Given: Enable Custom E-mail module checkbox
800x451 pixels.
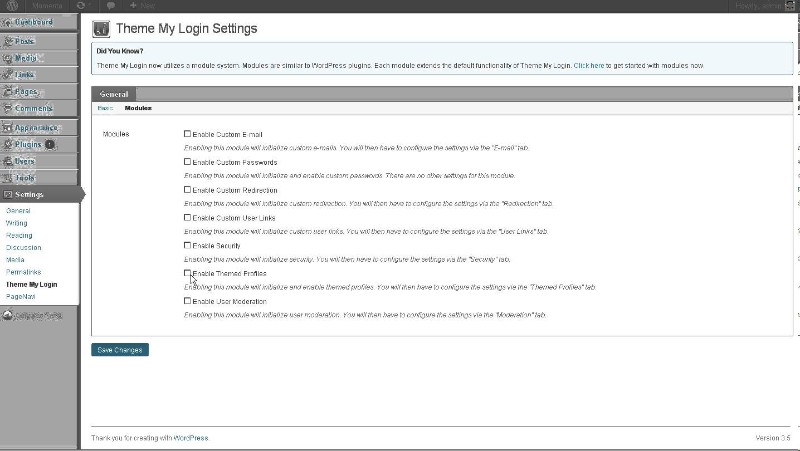Looking at the screenshot, I should 187,134.
